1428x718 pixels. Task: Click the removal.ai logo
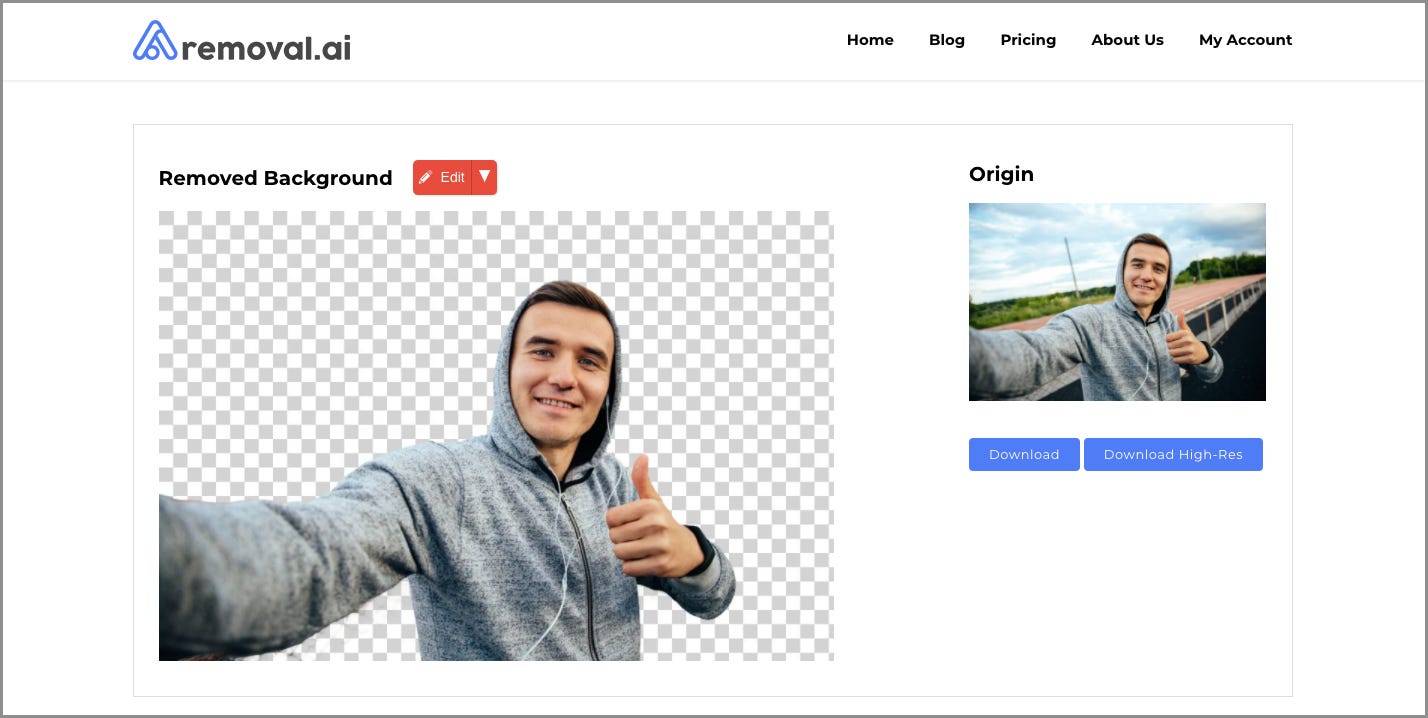(242, 41)
